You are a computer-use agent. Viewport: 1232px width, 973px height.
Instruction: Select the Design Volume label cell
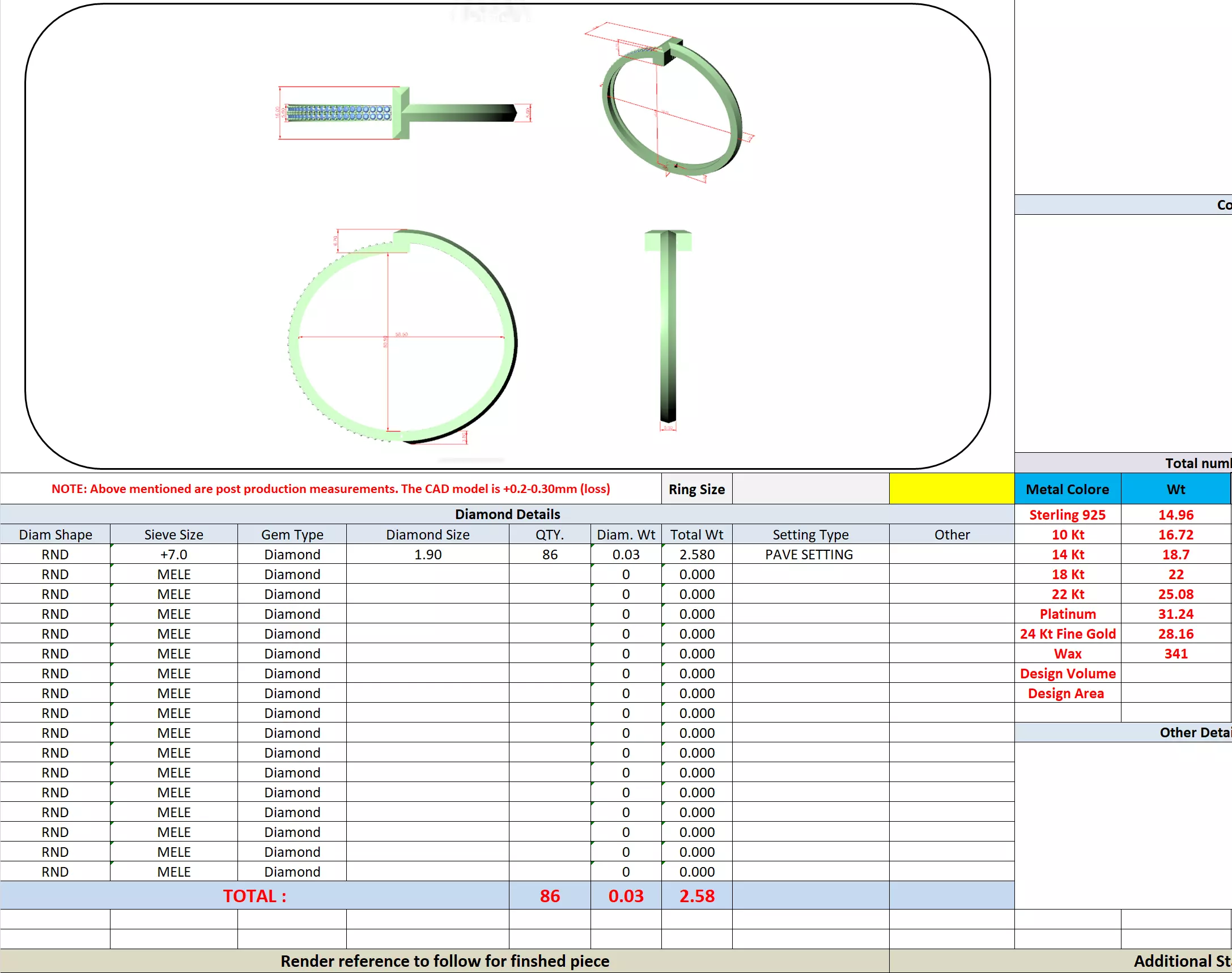pyautogui.click(x=1067, y=673)
